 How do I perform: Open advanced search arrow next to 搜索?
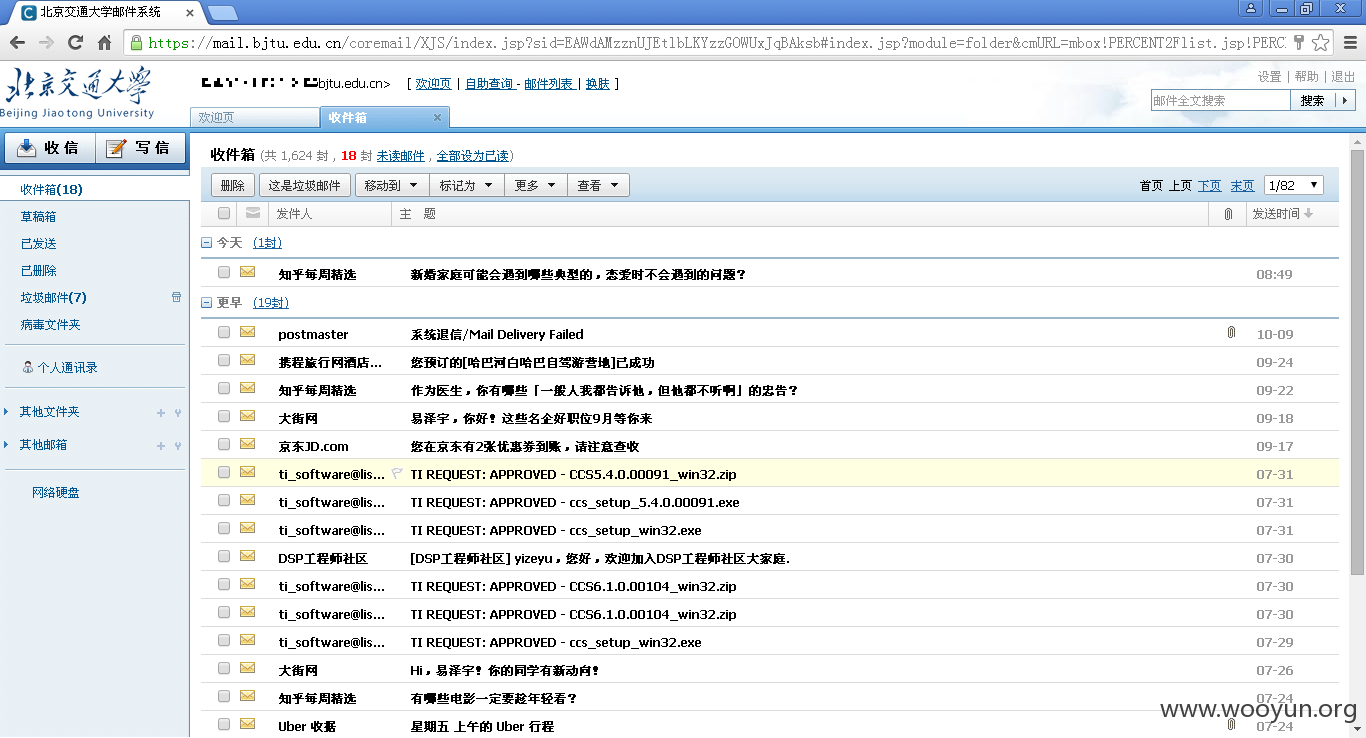[x=1346, y=100]
